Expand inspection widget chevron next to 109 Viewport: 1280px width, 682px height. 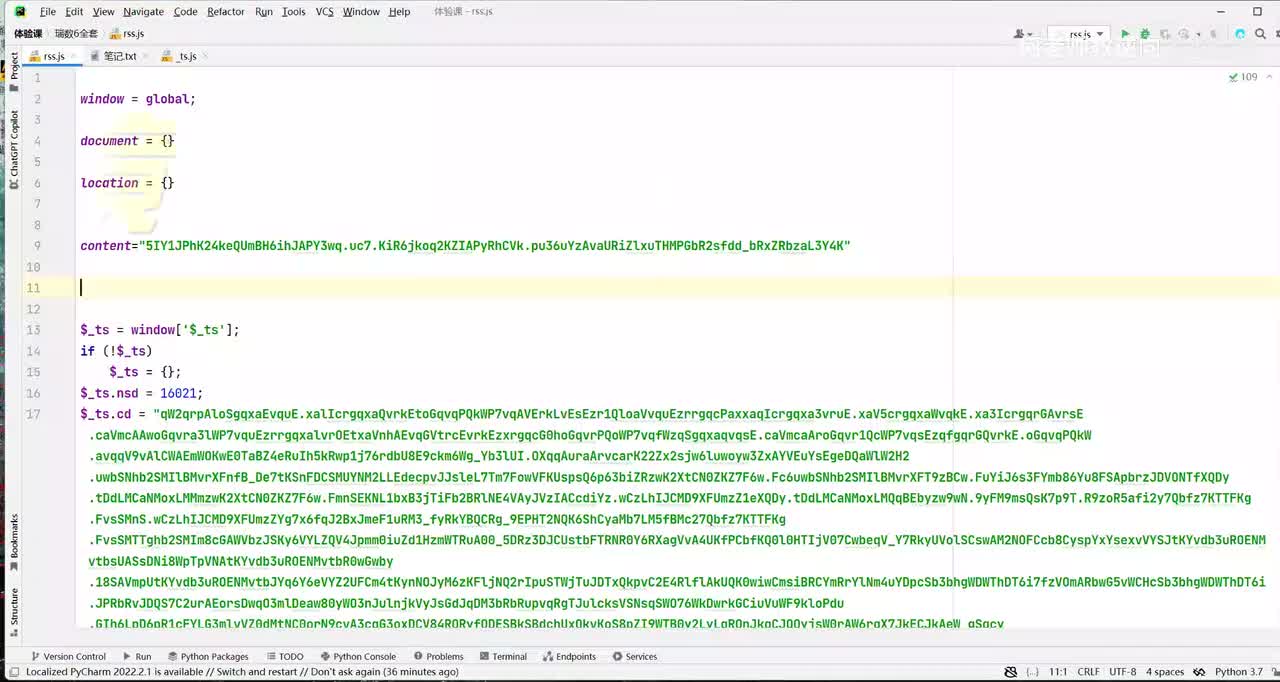(1268, 77)
